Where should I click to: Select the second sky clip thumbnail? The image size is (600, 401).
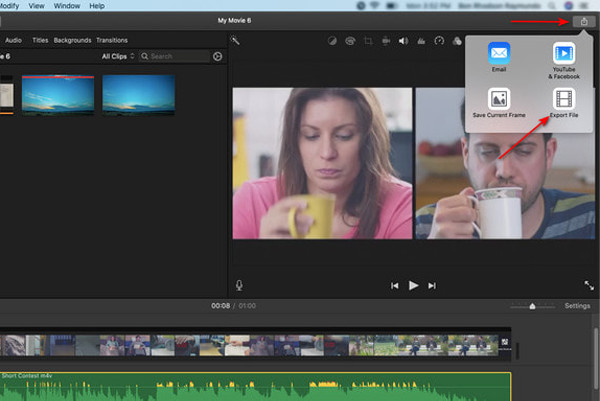[139, 95]
